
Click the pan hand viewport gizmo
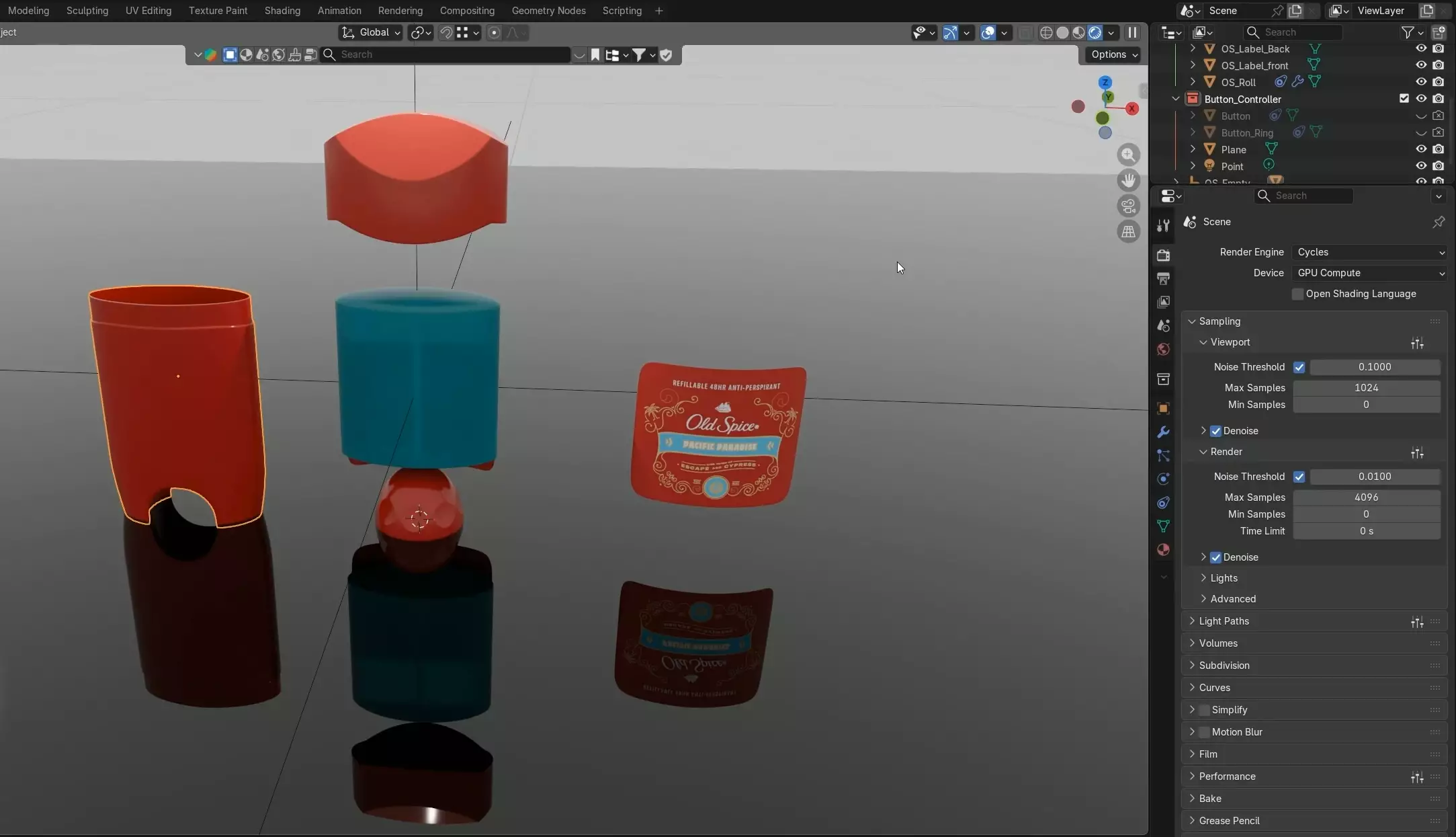1129,180
